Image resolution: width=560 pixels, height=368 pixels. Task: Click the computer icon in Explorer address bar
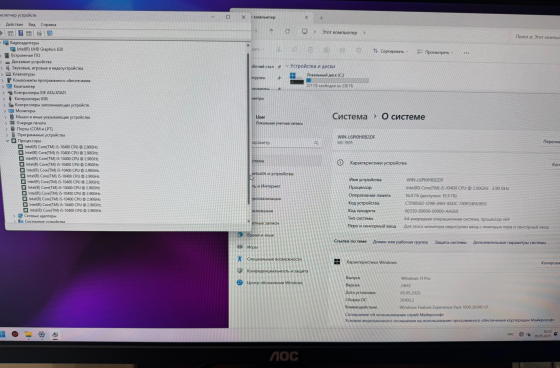pos(304,32)
